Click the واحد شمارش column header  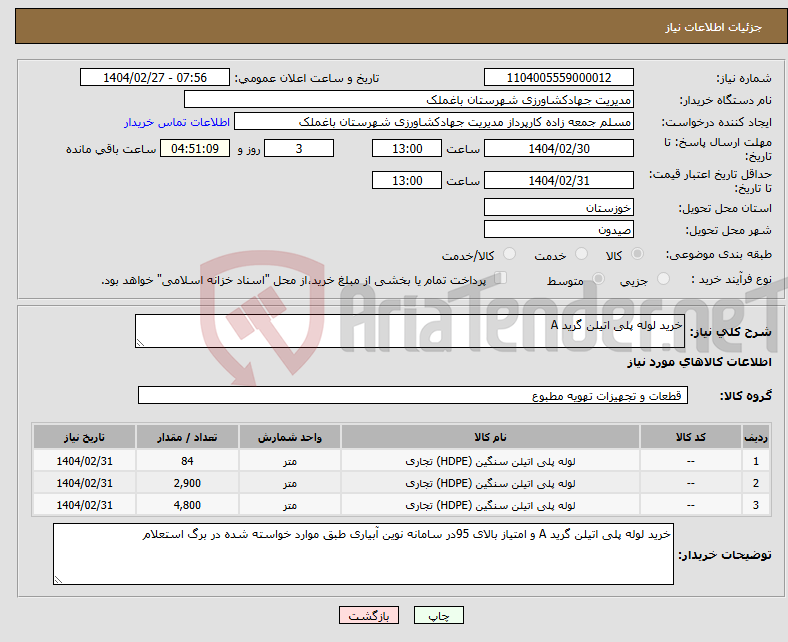289,437
